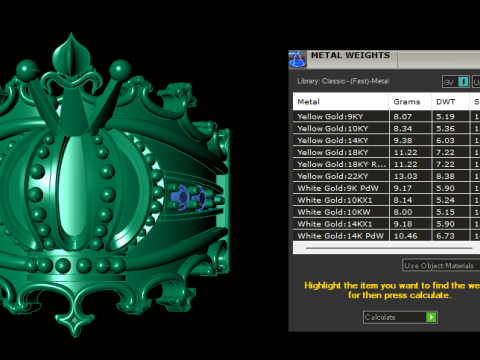Select the White Gold:14K PdW row
This screenshot has width=480, height=360.
point(386,236)
